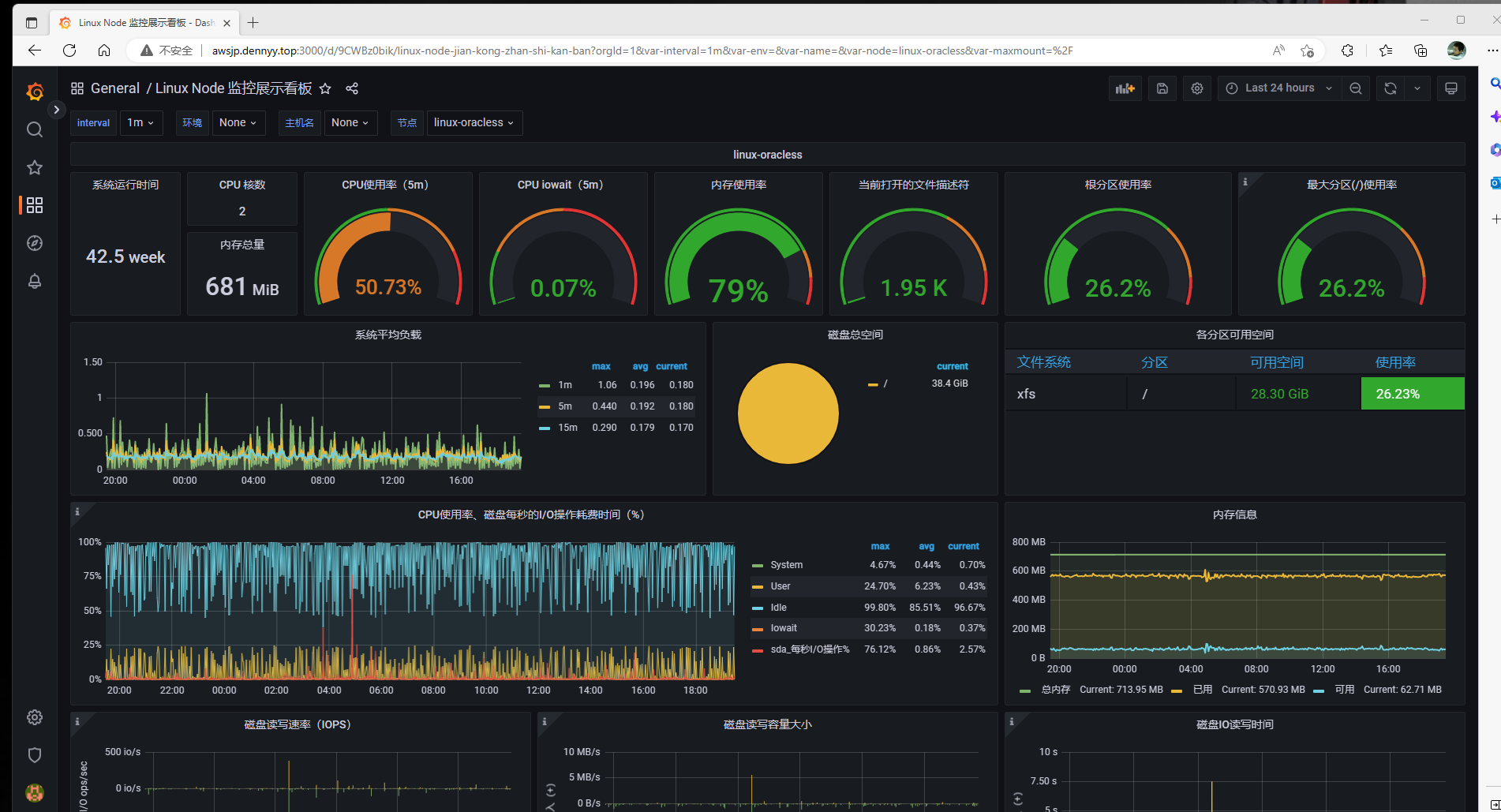Reload page with browser refresh button
This screenshot has width=1501, height=812.
click(69, 51)
